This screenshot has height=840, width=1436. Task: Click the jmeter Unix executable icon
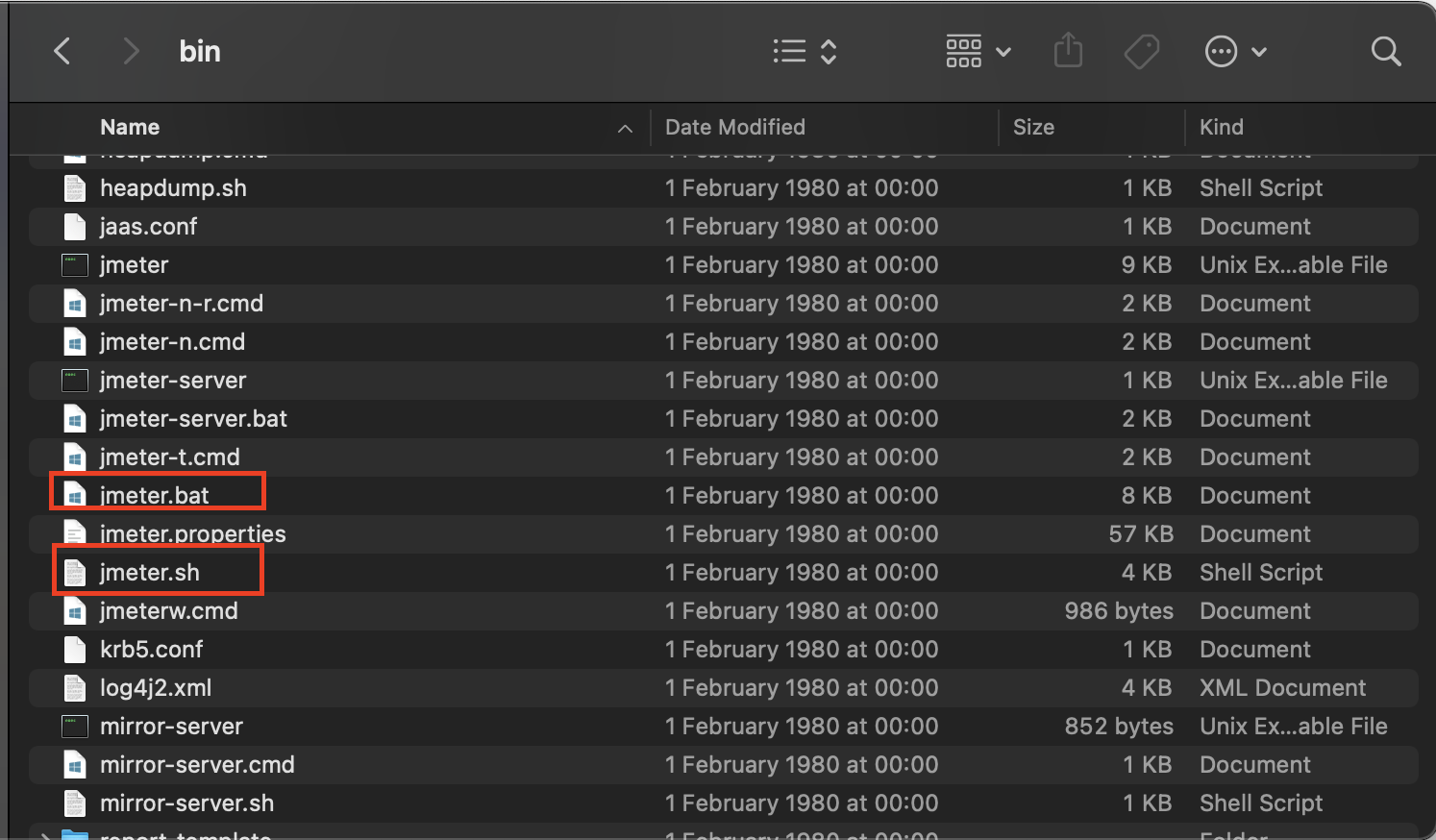click(75, 265)
